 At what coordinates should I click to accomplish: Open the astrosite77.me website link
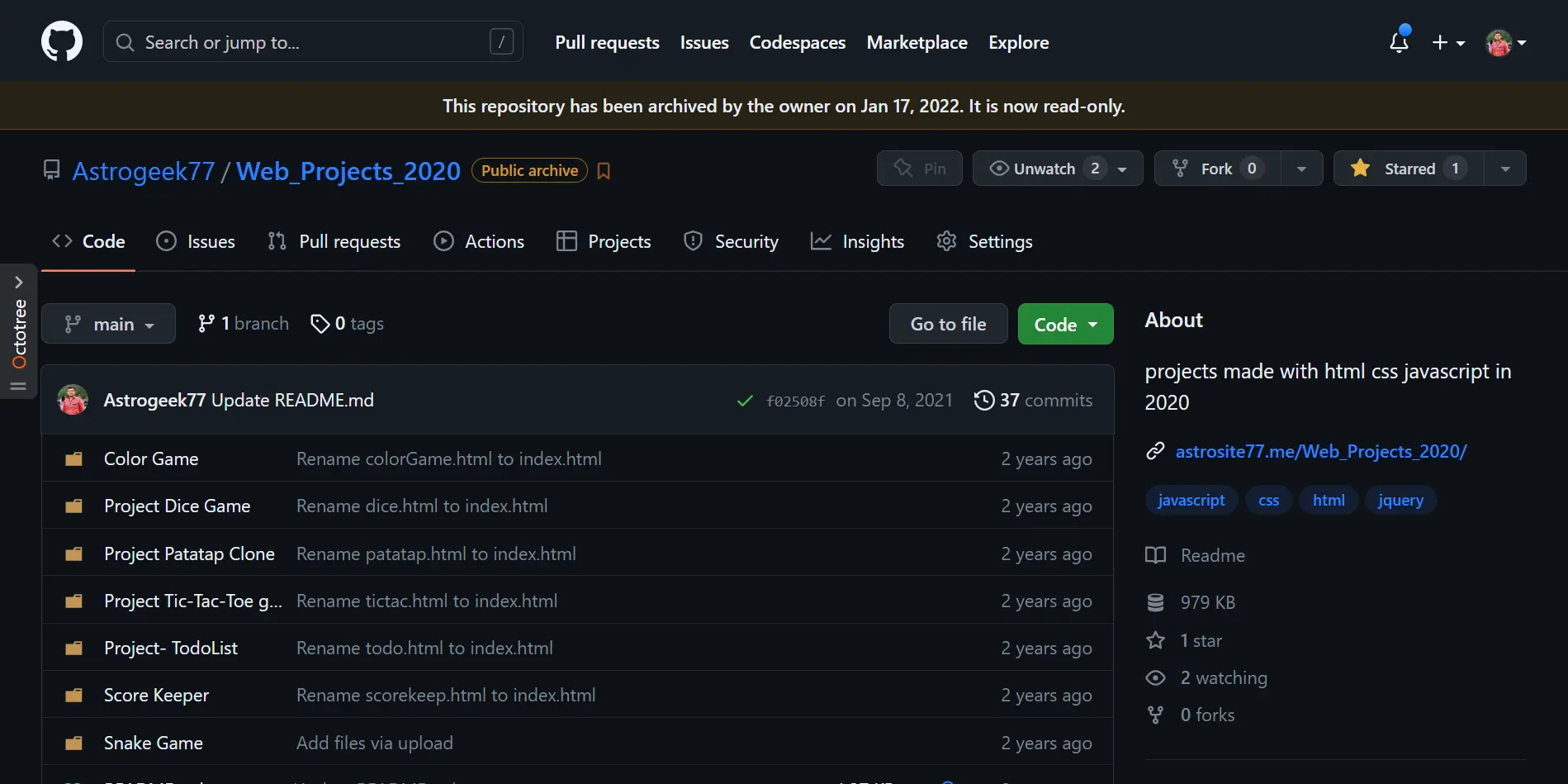click(x=1320, y=452)
